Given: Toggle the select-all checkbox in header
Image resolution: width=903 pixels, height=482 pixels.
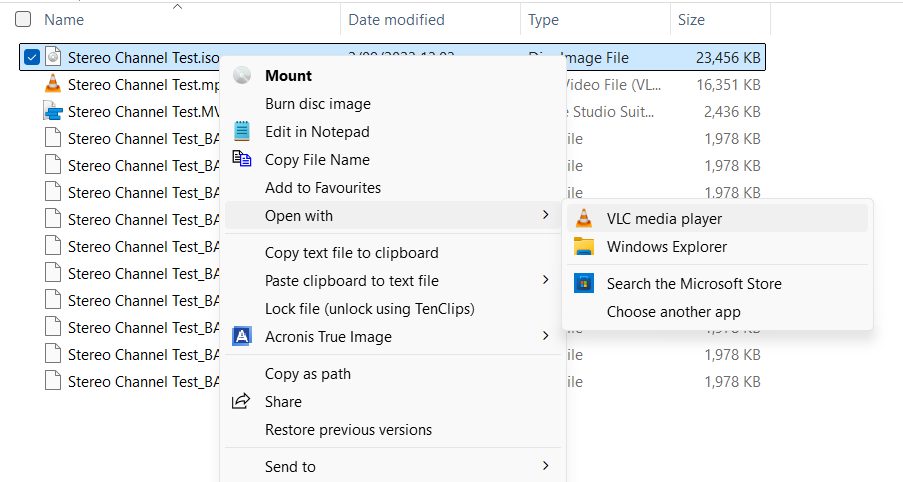Looking at the screenshot, I should (x=23, y=19).
